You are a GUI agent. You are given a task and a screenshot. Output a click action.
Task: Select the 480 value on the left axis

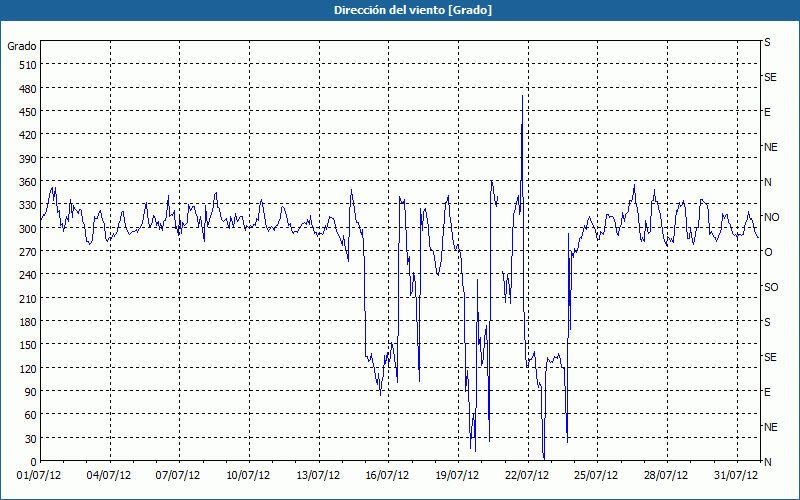(28, 88)
